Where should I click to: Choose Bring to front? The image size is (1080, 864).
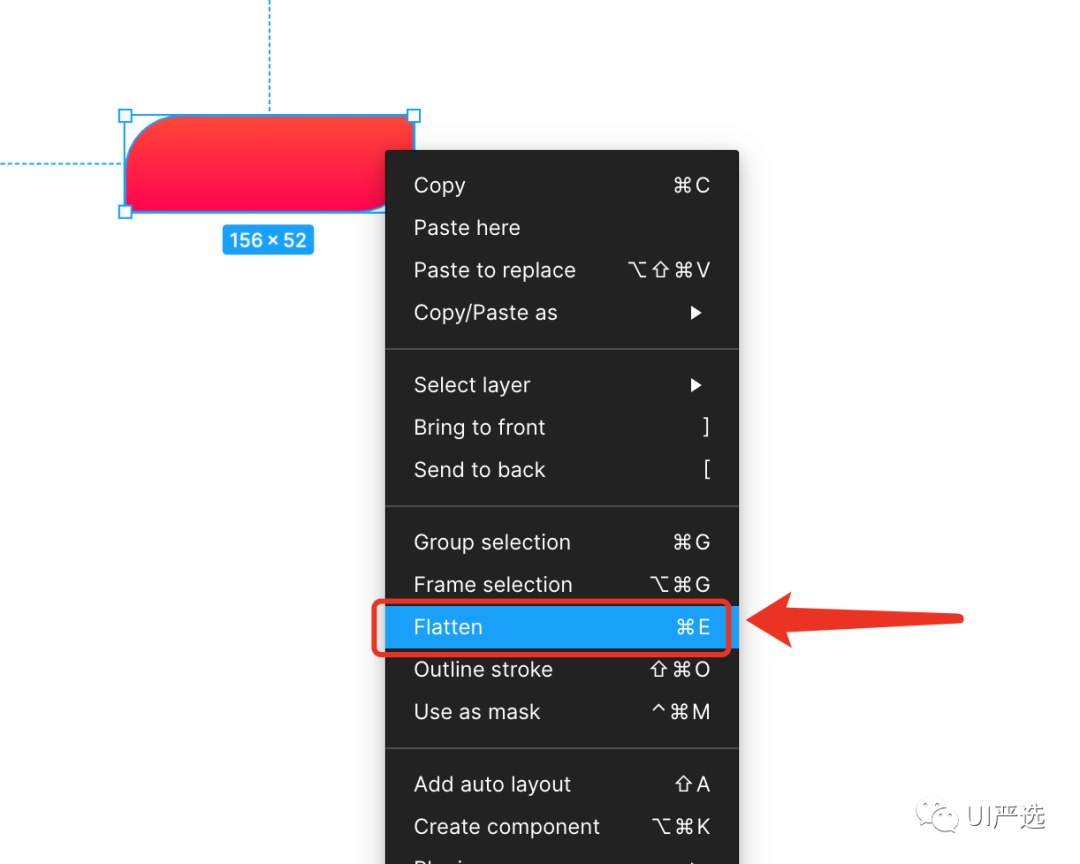561,427
